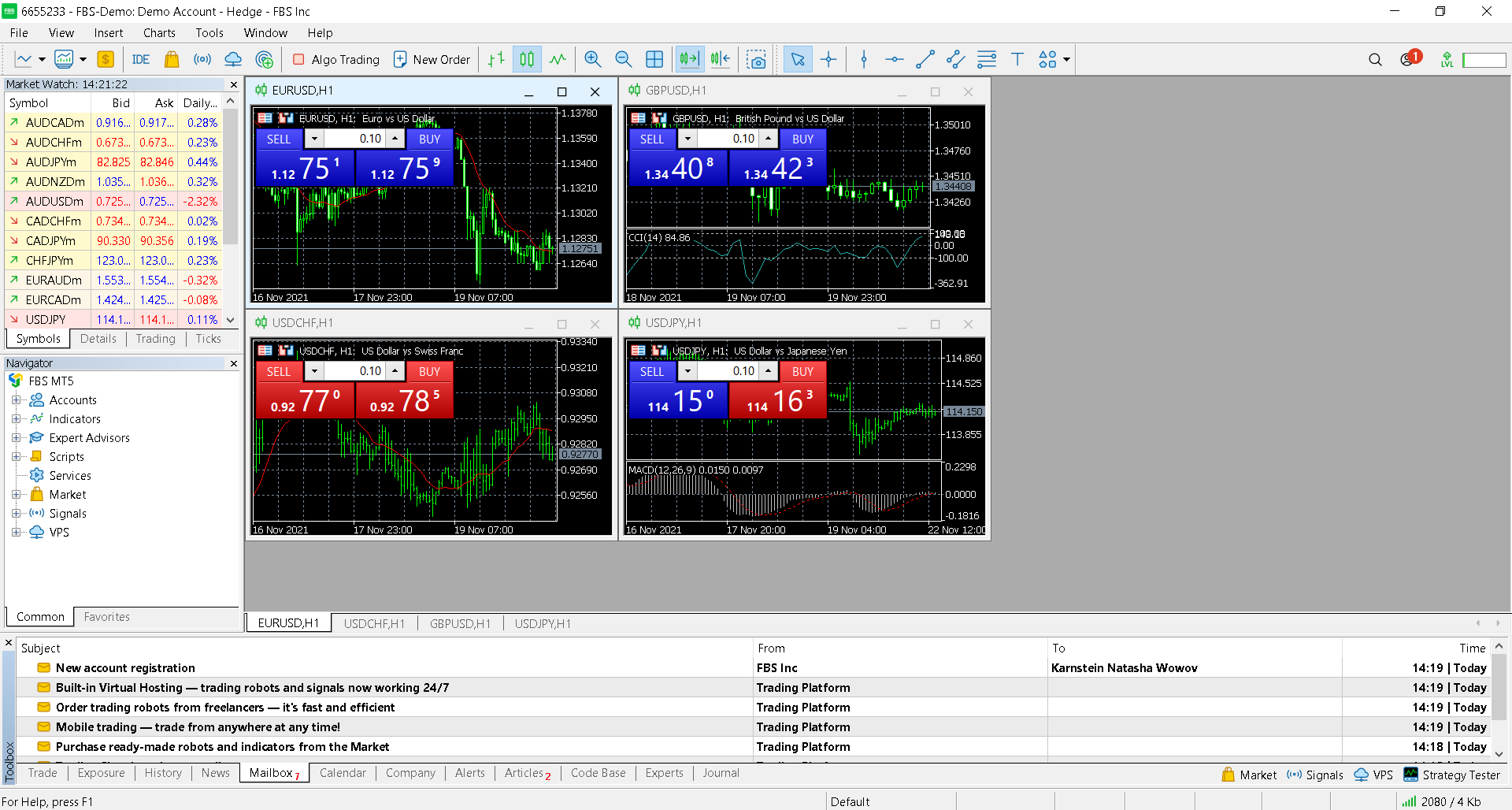
Task: Select the text label tool
Action: [1017, 59]
